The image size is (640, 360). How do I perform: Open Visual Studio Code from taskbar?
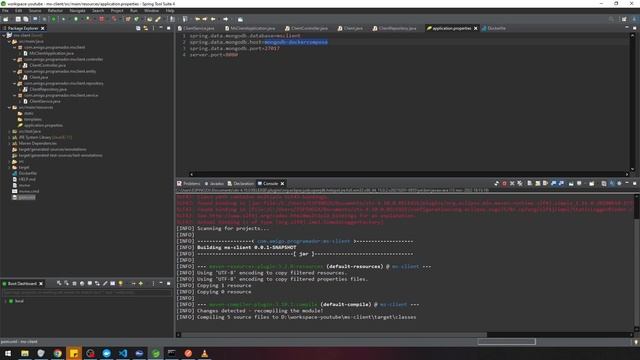click(123, 353)
